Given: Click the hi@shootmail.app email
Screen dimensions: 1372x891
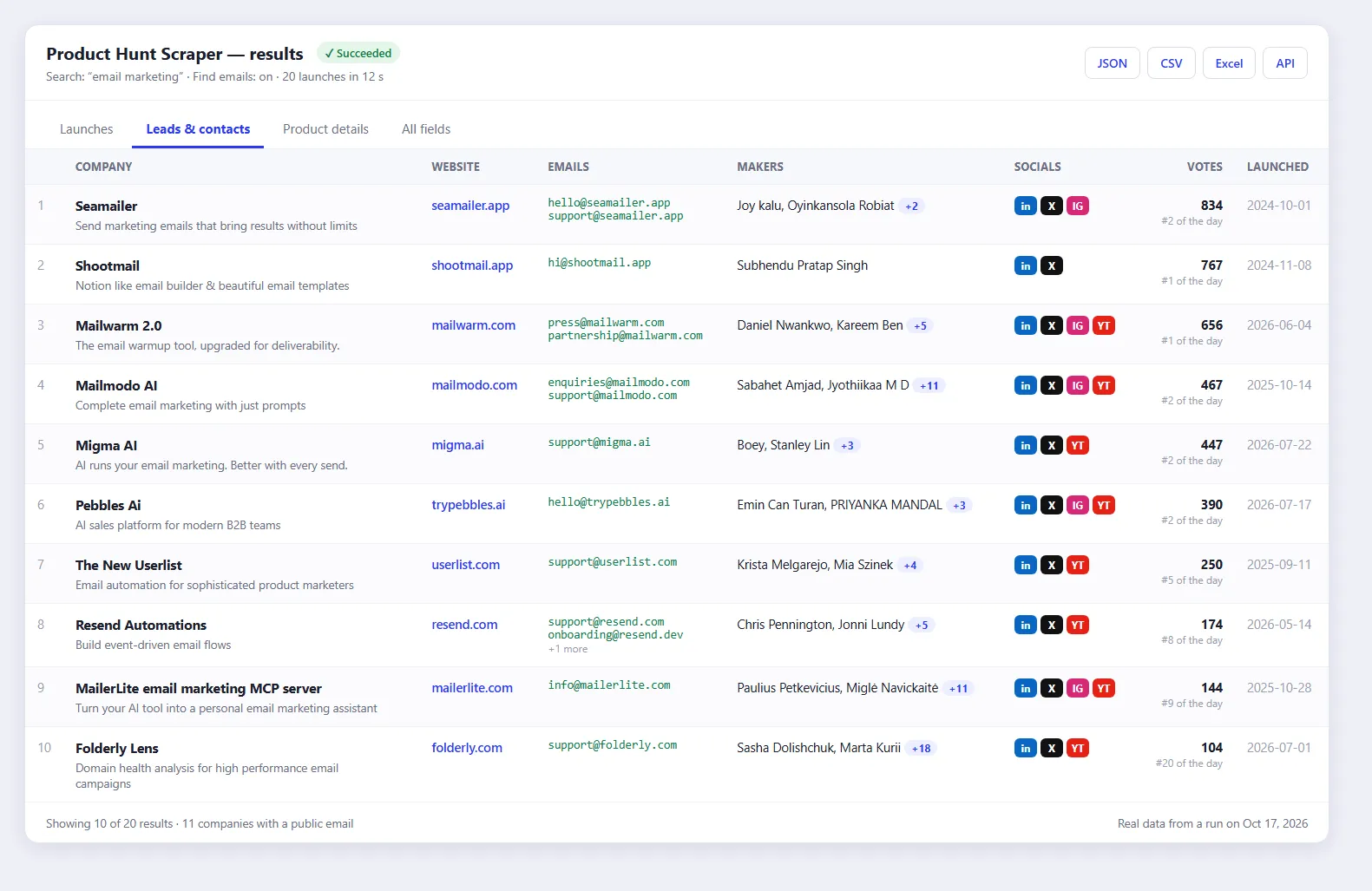Looking at the screenshot, I should coord(599,263).
